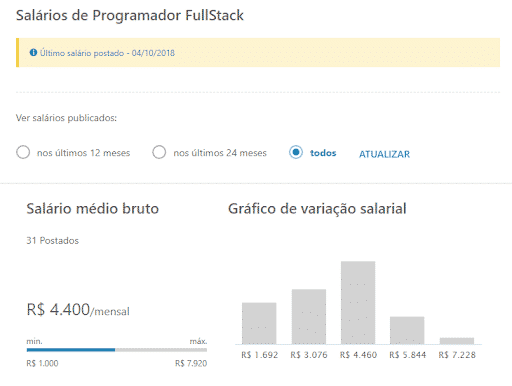Click the 'Ver salários publicados:' label
The height and width of the screenshot is (386, 512).
pyautogui.click(x=66, y=118)
